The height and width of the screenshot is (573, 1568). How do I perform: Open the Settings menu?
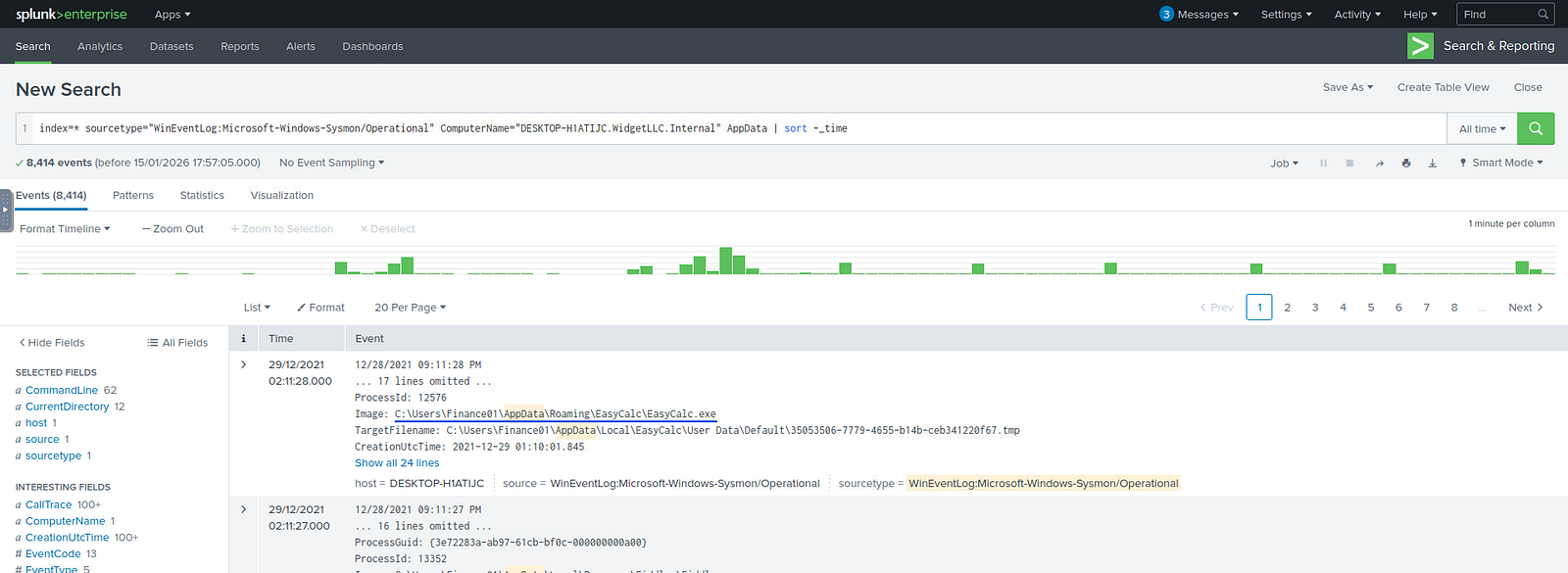[x=1286, y=15]
